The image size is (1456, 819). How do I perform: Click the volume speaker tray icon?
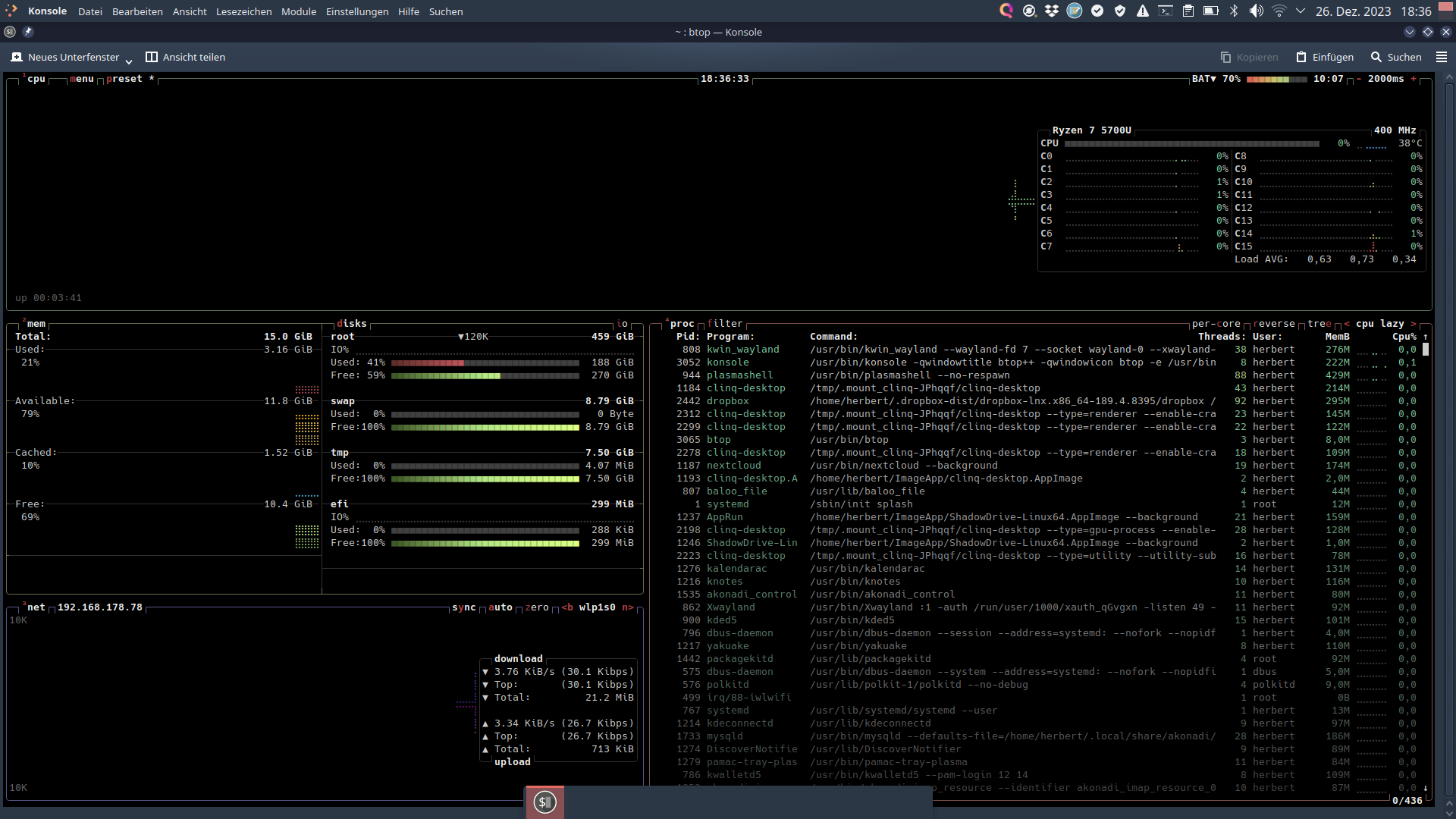pyautogui.click(x=1257, y=11)
